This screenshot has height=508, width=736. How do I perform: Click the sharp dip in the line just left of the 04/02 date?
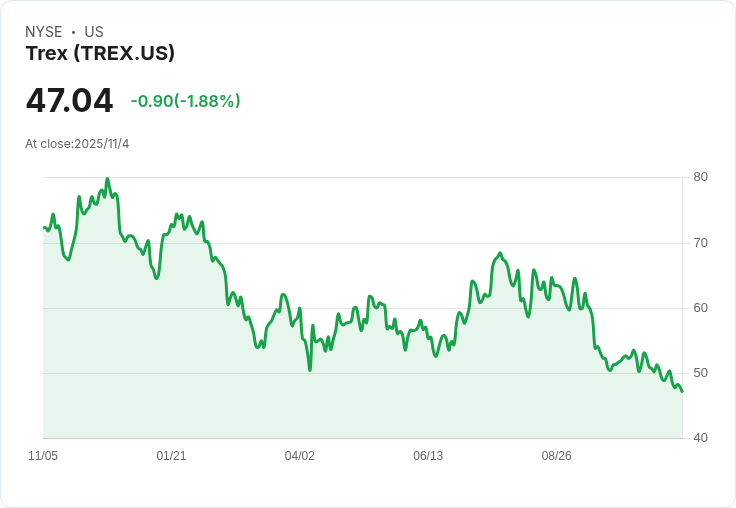pos(310,370)
